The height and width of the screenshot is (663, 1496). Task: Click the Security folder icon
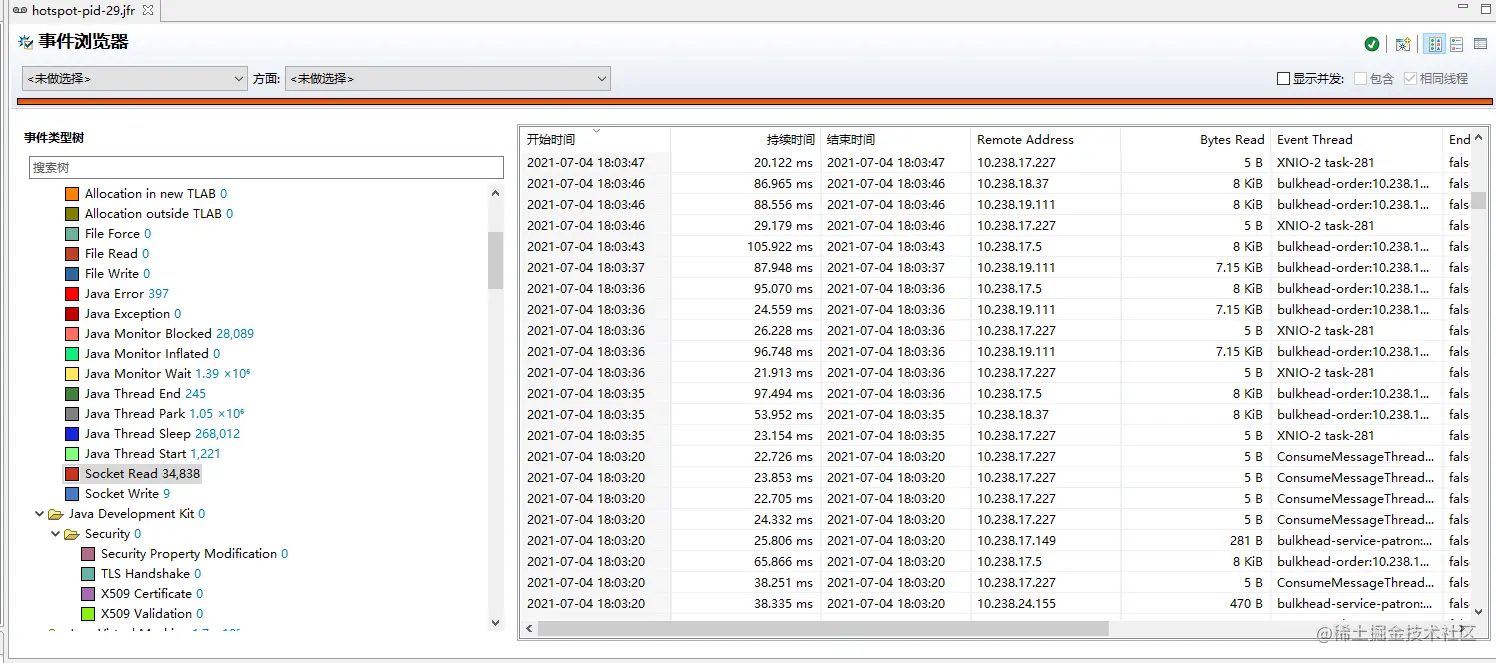[x=72, y=534]
